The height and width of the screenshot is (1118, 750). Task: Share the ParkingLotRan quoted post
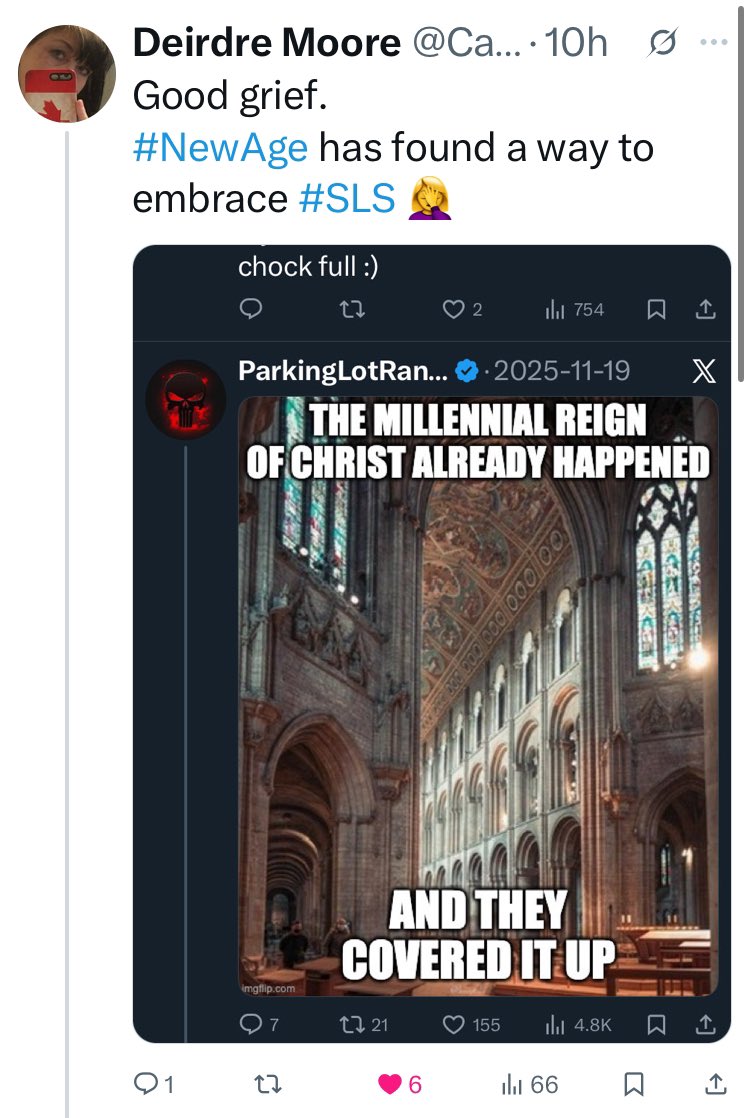[x=707, y=1024]
